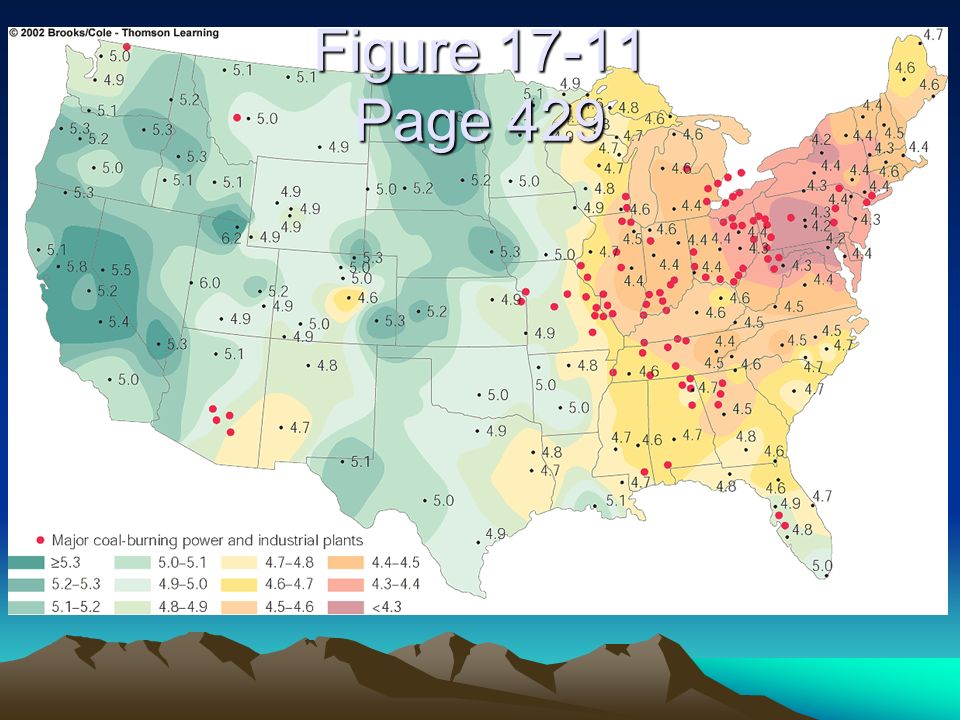Image resolution: width=960 pixels, height=720 pixels.
Task: Pick the 5.0–5.1 legend color swatch
Action: point(132,563)
